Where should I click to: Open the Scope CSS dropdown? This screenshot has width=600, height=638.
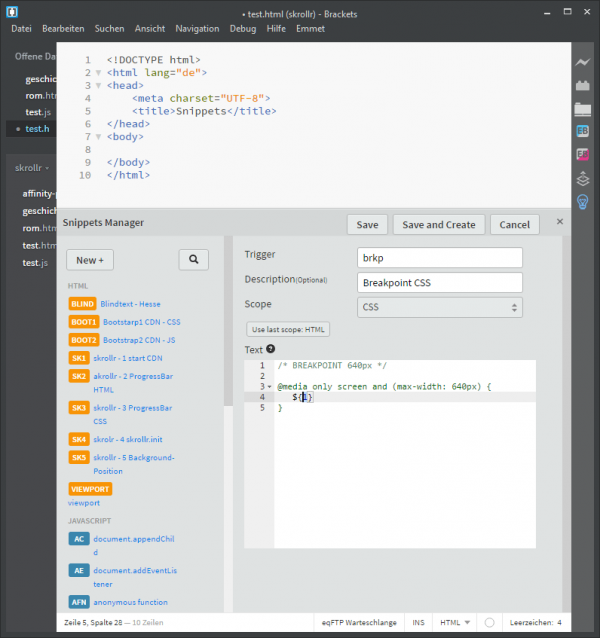440,307
